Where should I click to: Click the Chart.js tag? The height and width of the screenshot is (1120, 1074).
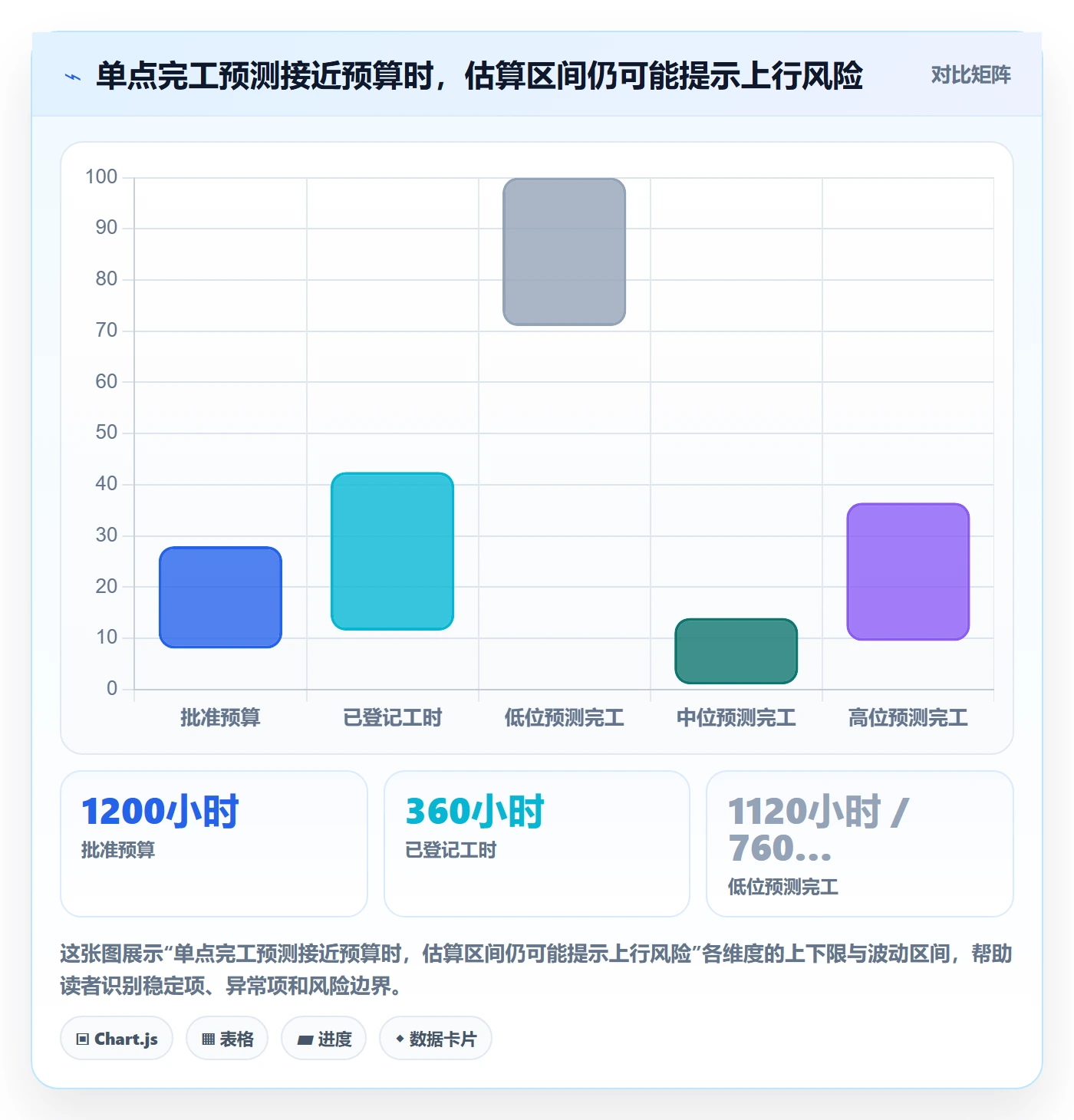coord(117,1039)
